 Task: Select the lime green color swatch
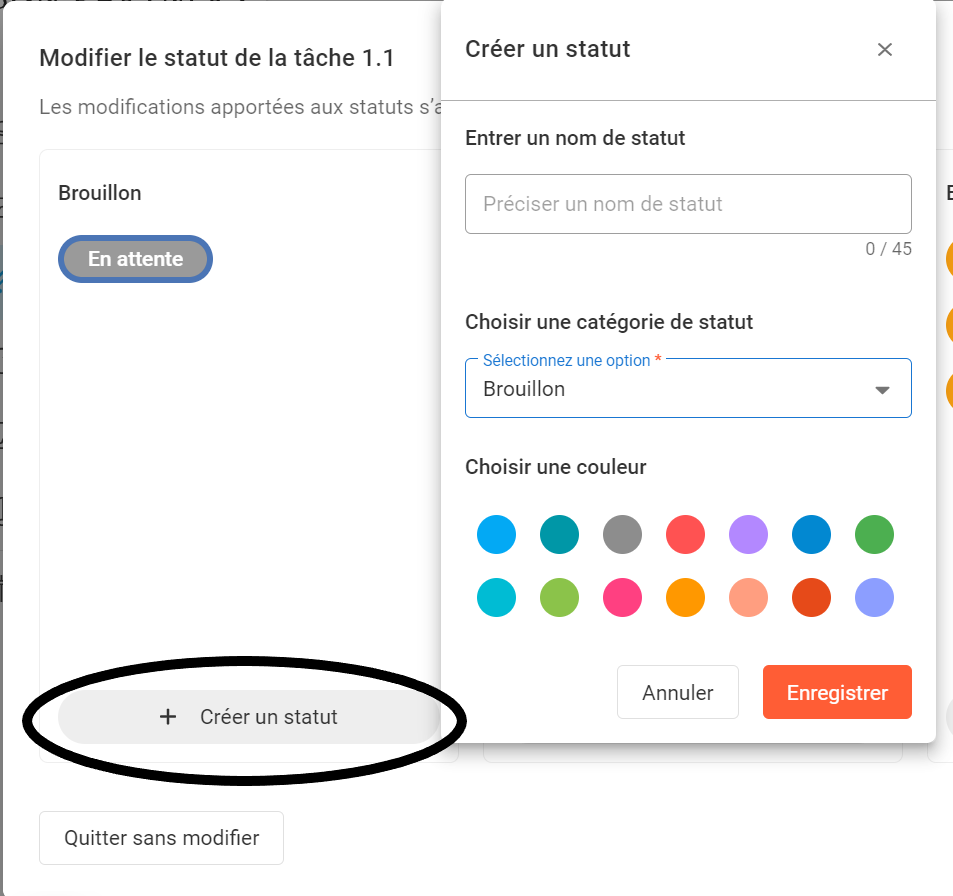click(x=560, y=598)
